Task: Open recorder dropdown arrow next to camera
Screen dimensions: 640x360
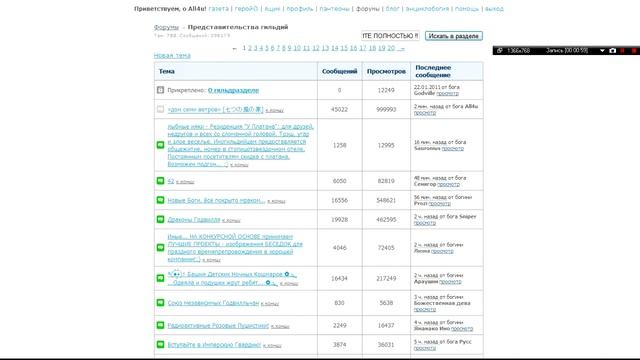Action: [x=602, y=51]
